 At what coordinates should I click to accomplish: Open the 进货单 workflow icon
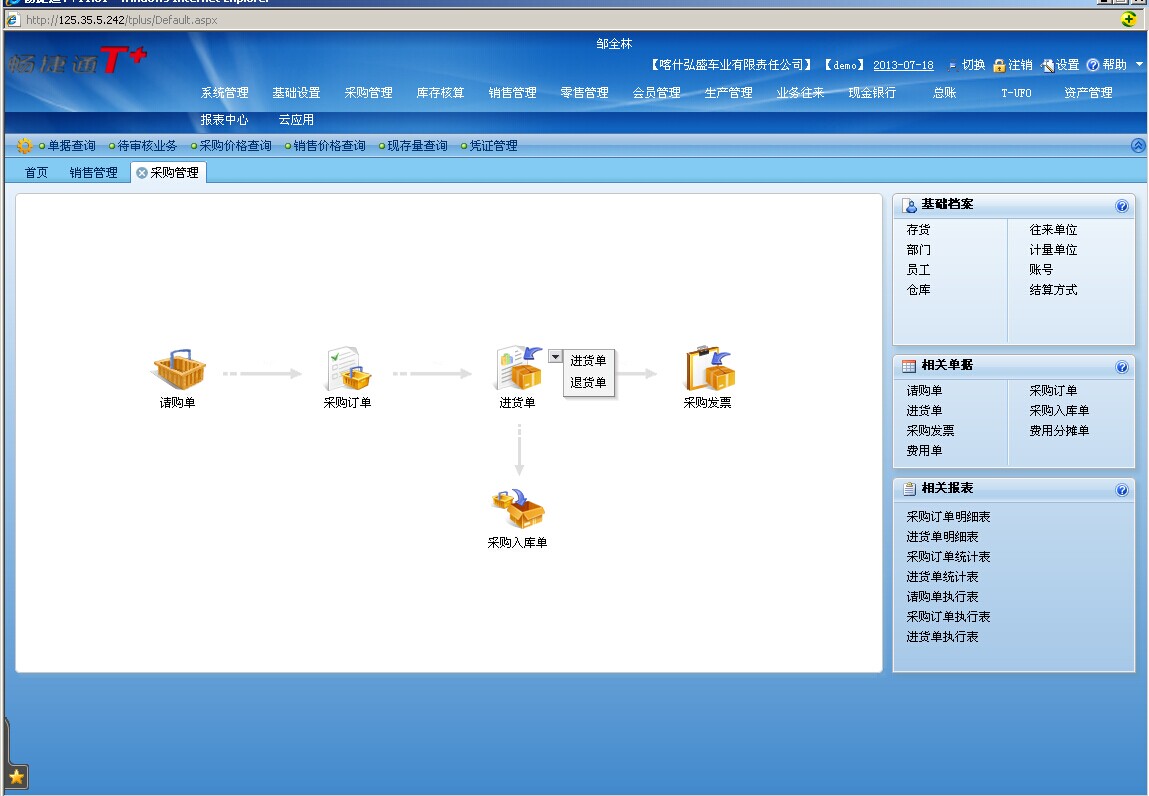pos(519,369)
